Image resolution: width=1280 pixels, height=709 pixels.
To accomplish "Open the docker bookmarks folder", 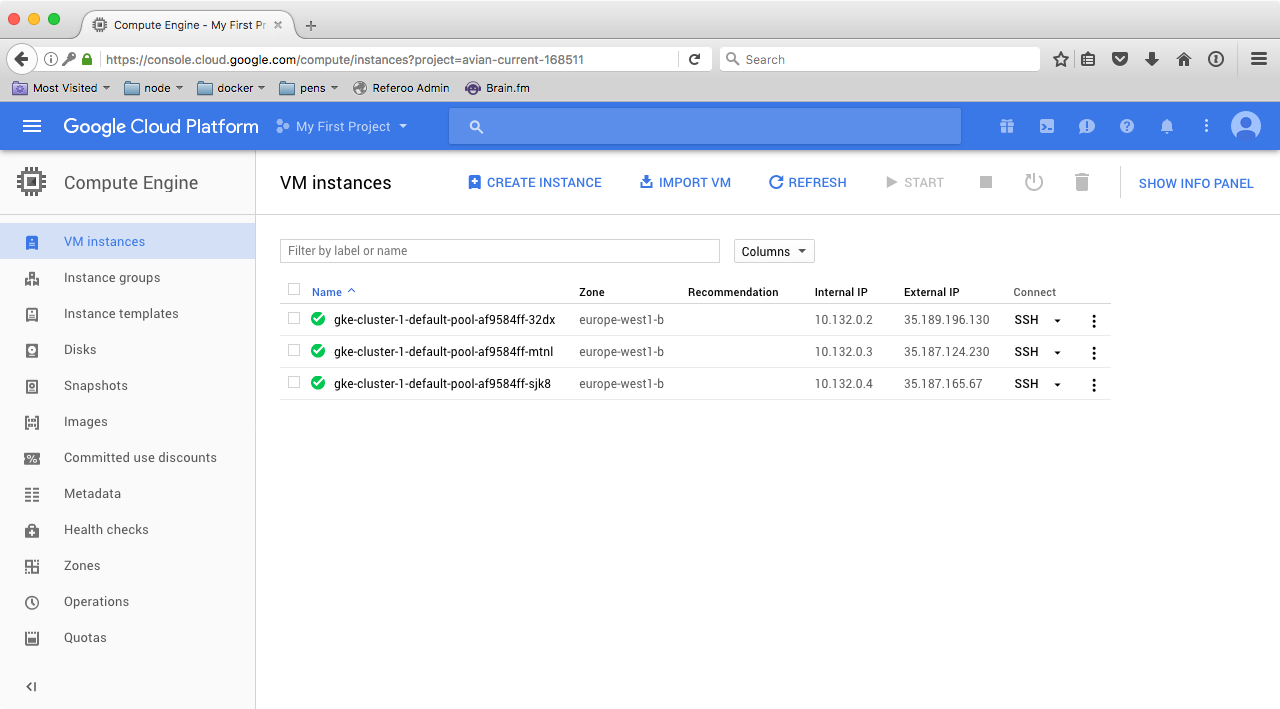I will tap(231, 88).
